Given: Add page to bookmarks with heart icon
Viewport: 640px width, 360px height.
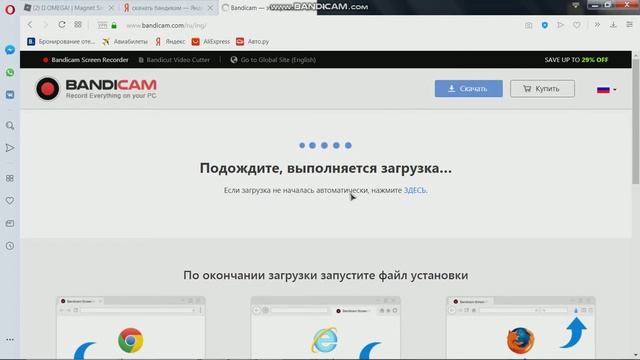Looking at the screenshot, I should 576,25.
